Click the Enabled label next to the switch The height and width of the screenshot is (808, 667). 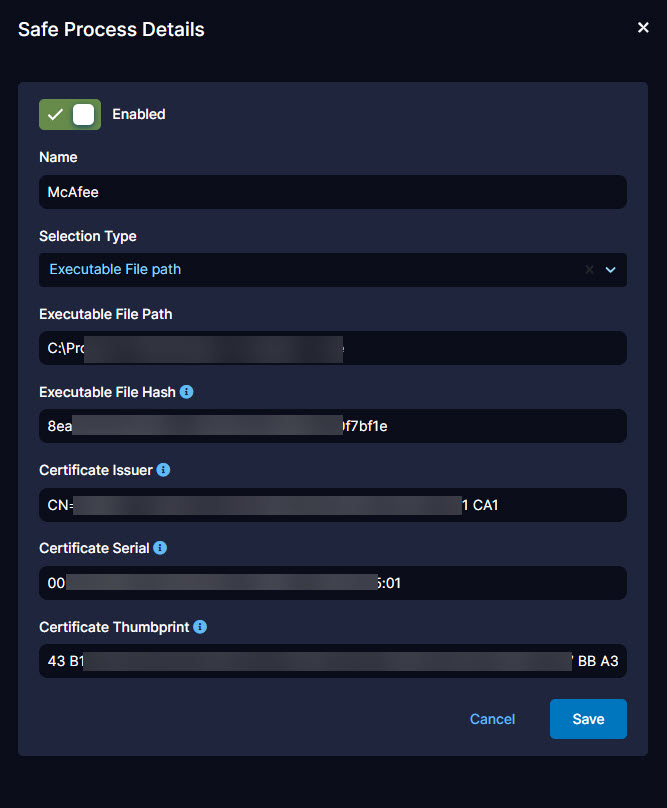tap(138, 114)
